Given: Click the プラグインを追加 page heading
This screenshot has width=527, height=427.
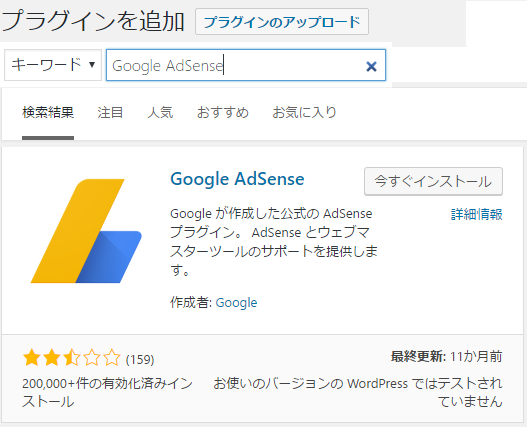Looking at the screenshot, I should [x=93, y=21].
